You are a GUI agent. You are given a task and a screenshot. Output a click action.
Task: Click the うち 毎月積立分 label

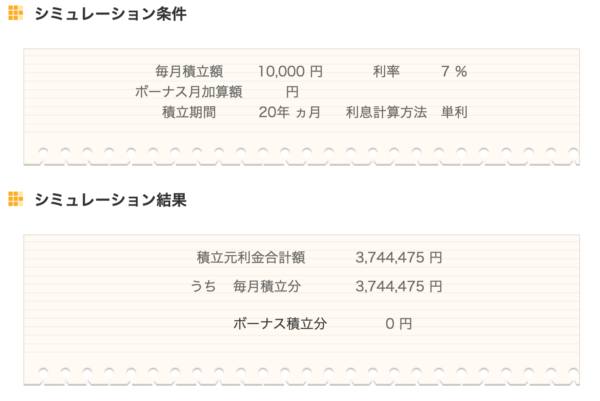tap(246, 287)
